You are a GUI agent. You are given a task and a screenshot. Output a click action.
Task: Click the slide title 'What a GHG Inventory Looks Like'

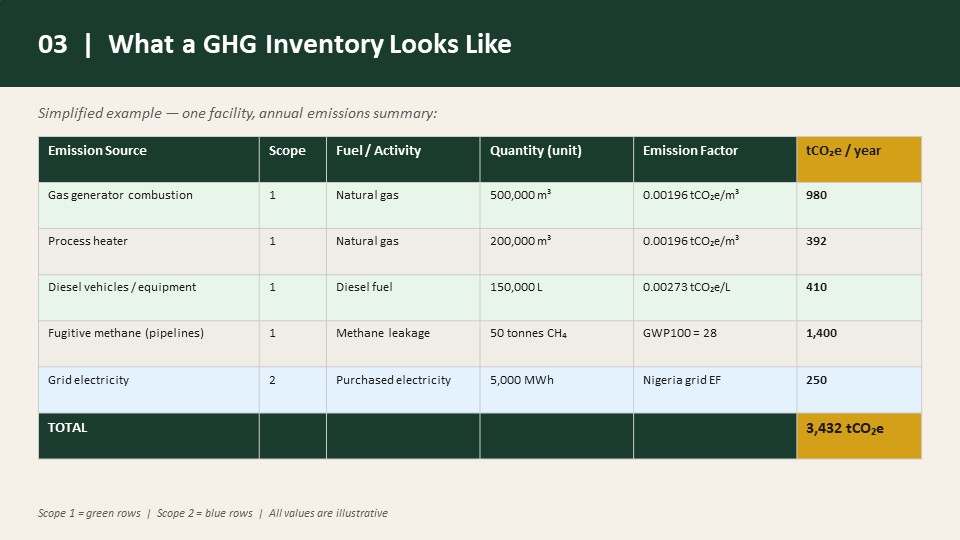click(x=309, y=44)
